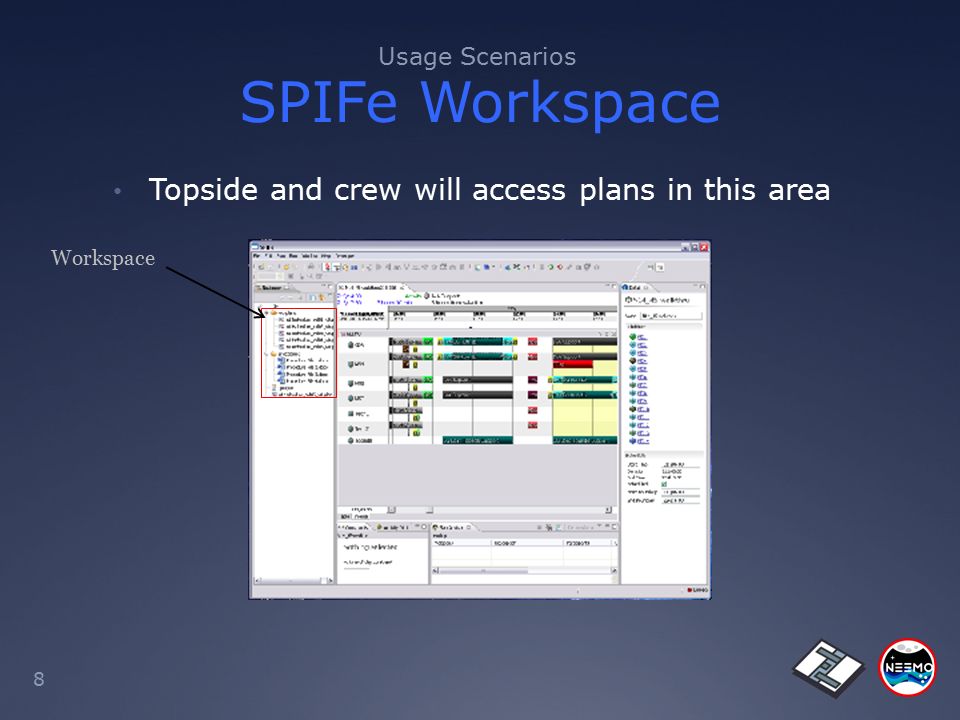960x720 pixels.
Task: Collapse the second folder in Navigator tree
Action: tap(267, 354)
